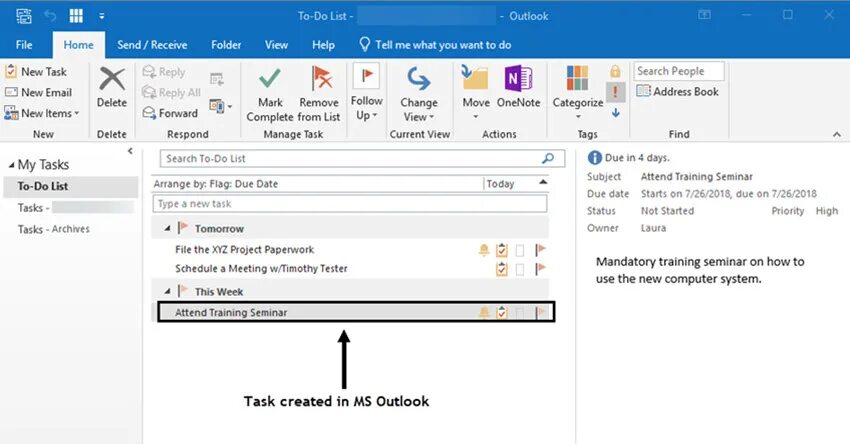Click the Delete X icon
Image resolution: width=850 pixels, height=445 pixels.
coord(112,79)
